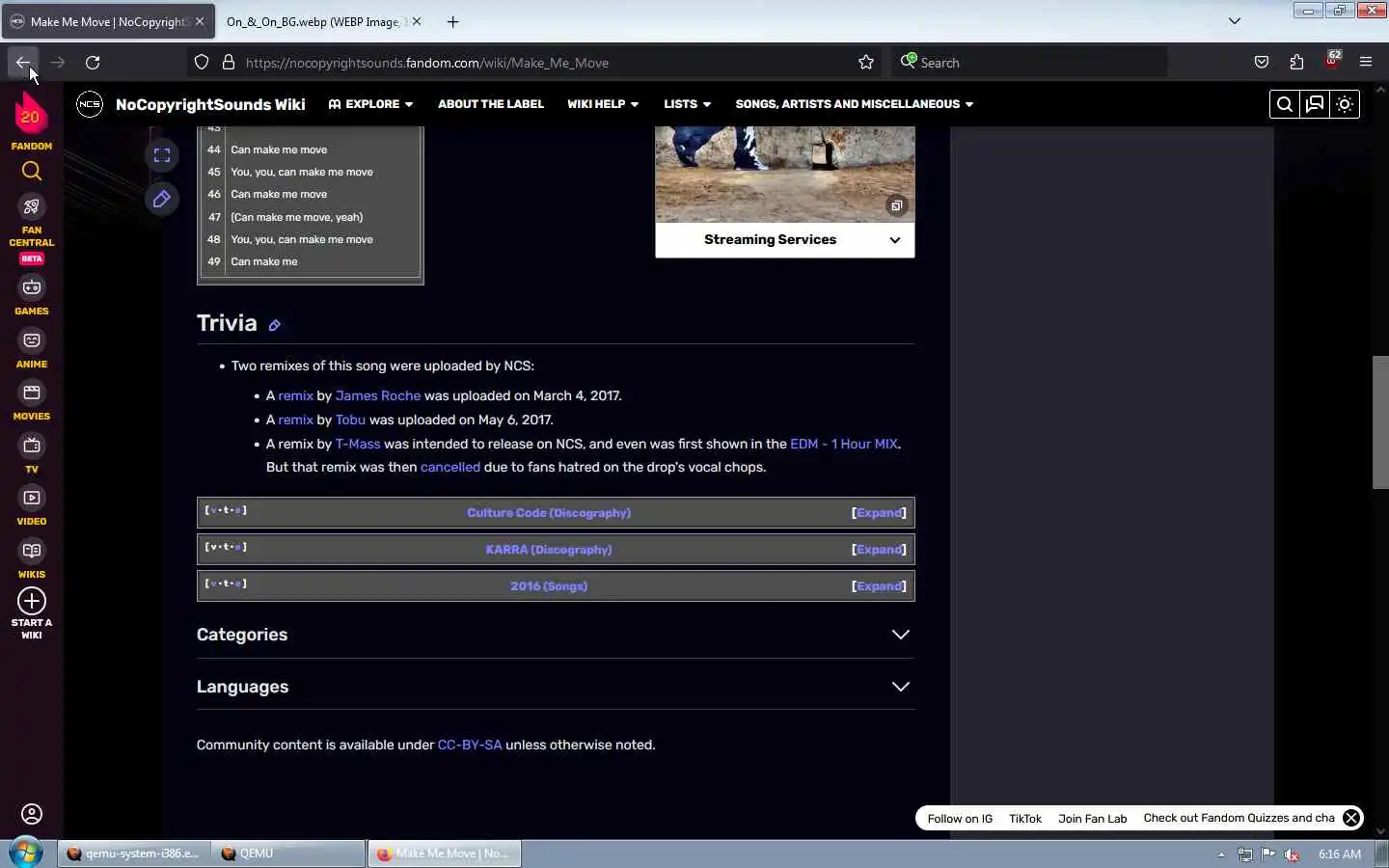This screenshot has width=1389, height=868.
Task: Open Culture Code (Discography) link
Action: pyautogui.click(x=549, y=513)
